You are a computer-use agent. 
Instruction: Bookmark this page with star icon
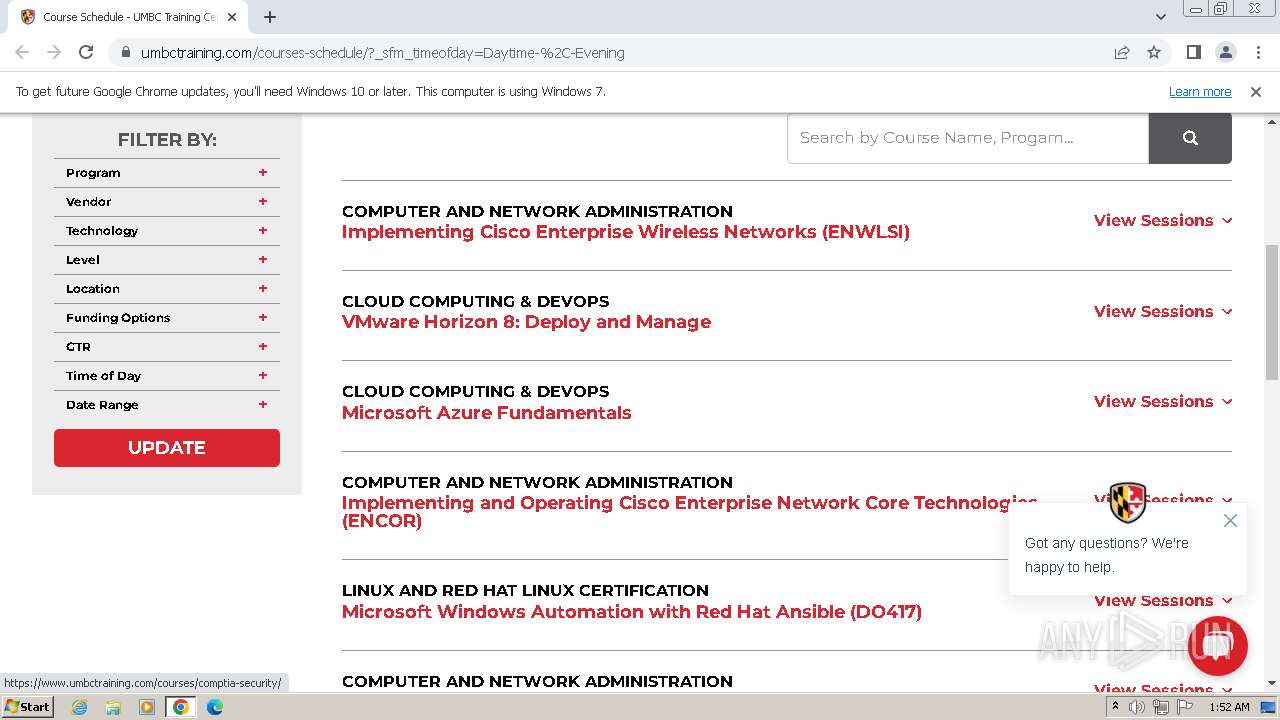pos(1154,52)
